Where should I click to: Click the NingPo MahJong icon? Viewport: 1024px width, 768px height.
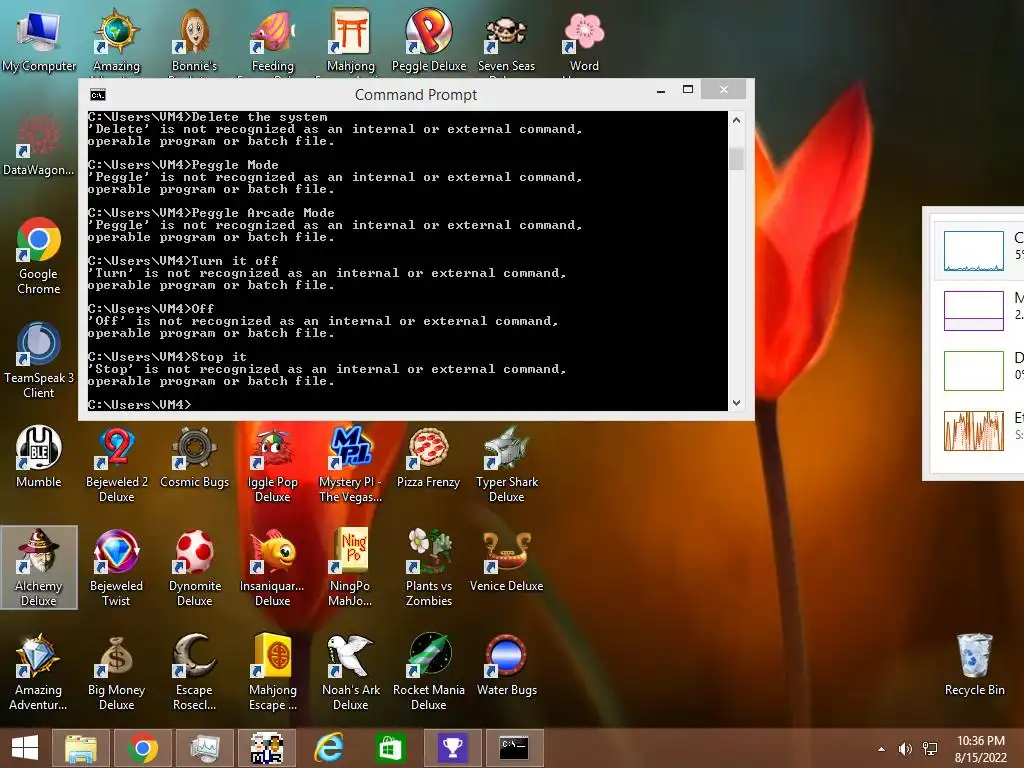tap(350, 568)
